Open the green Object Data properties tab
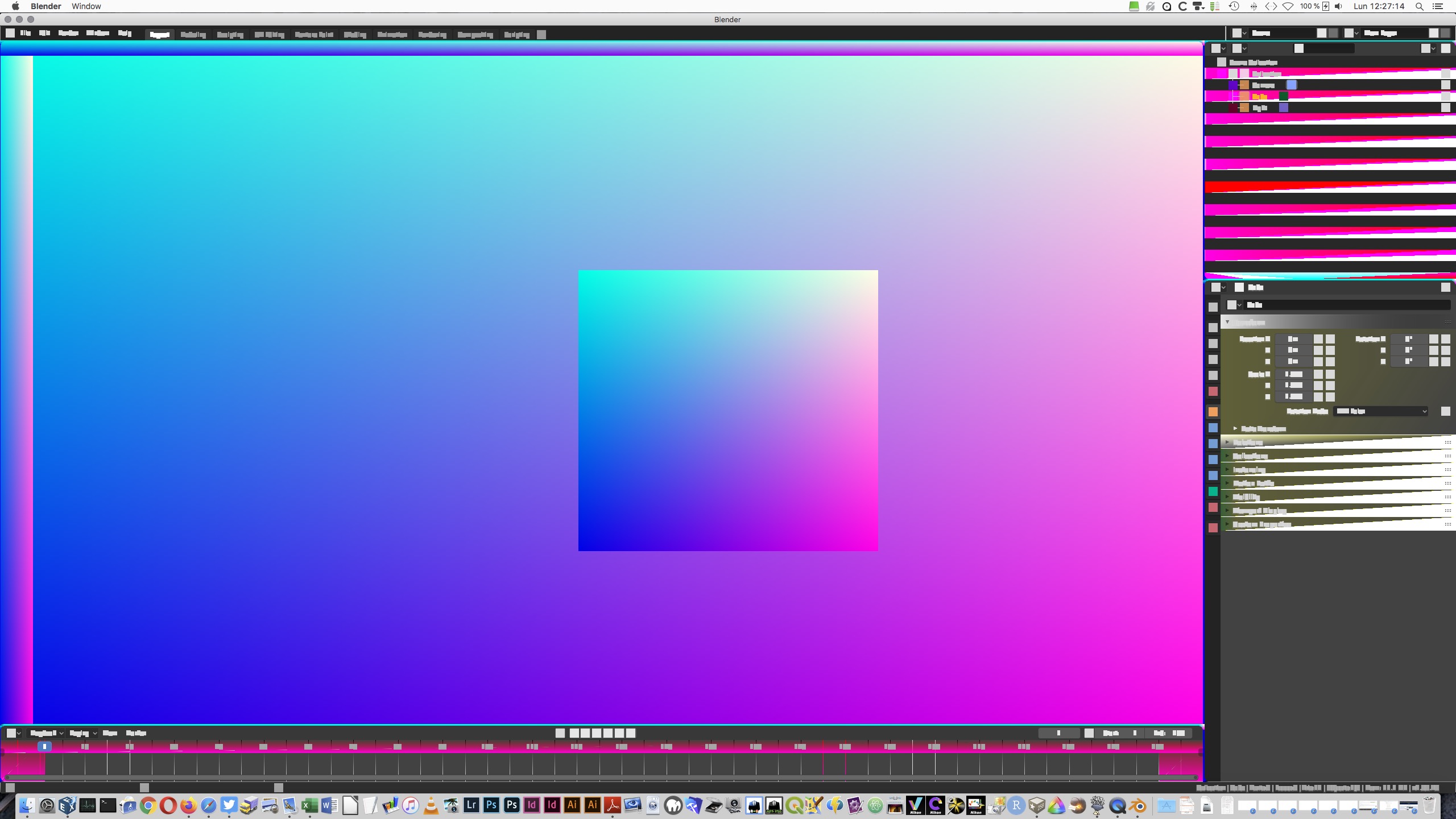This screenshot has height=819, width=1456. (x=1213, y=491)
